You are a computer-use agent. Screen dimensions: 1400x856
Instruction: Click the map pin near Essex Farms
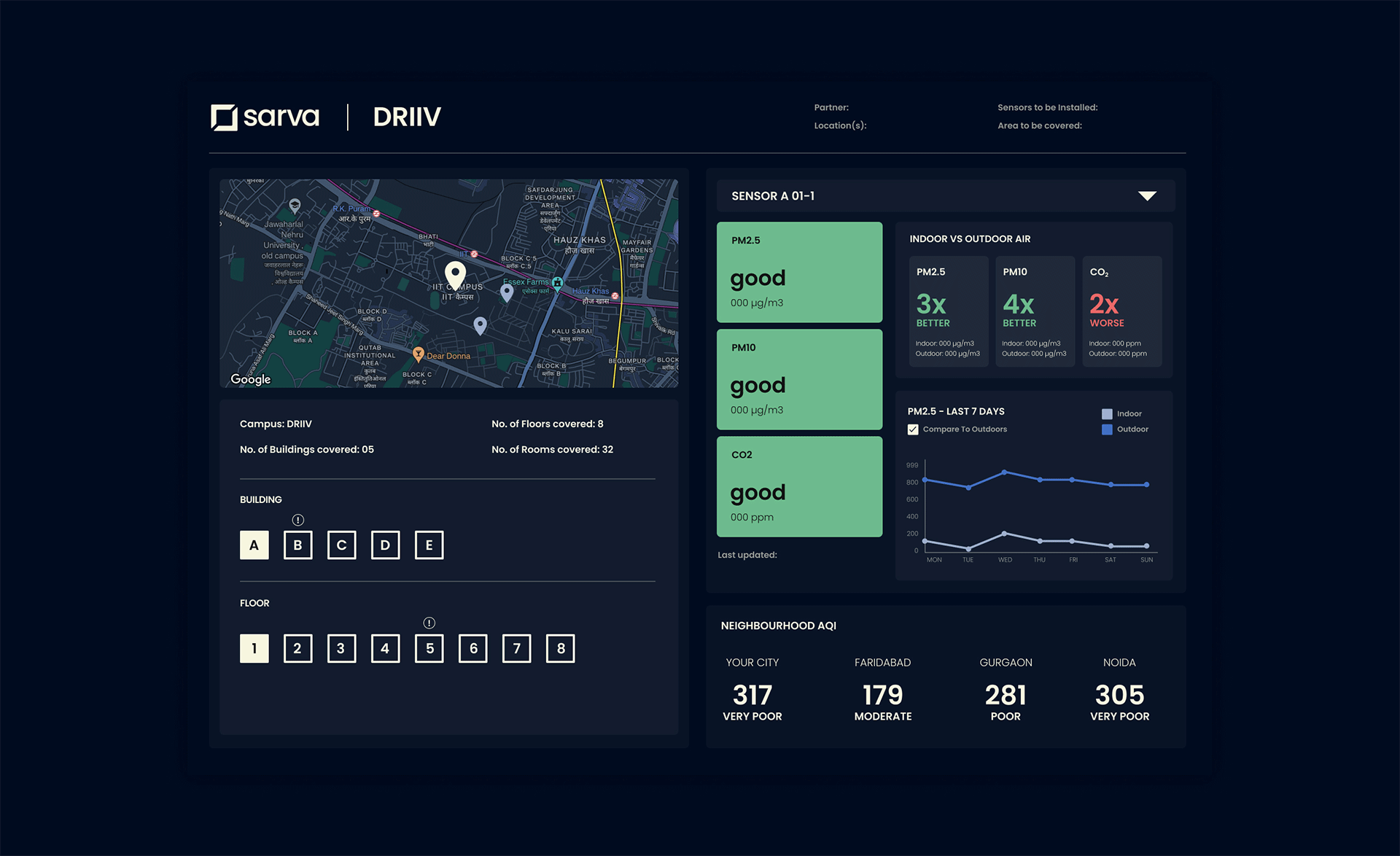click(x=507, y=293)
